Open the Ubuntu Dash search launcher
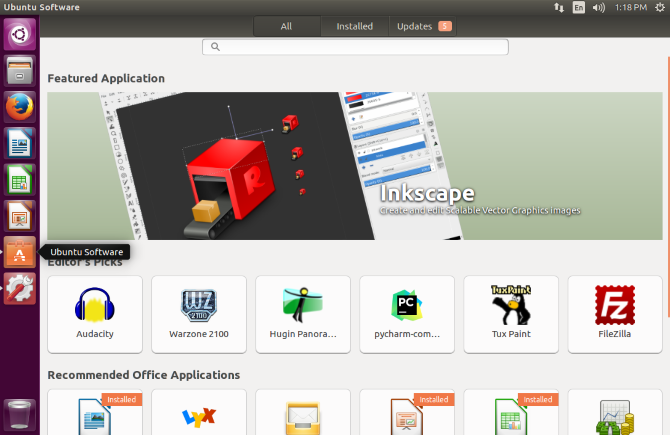This screenshot has width=670, height=435. tap(20, 34)
